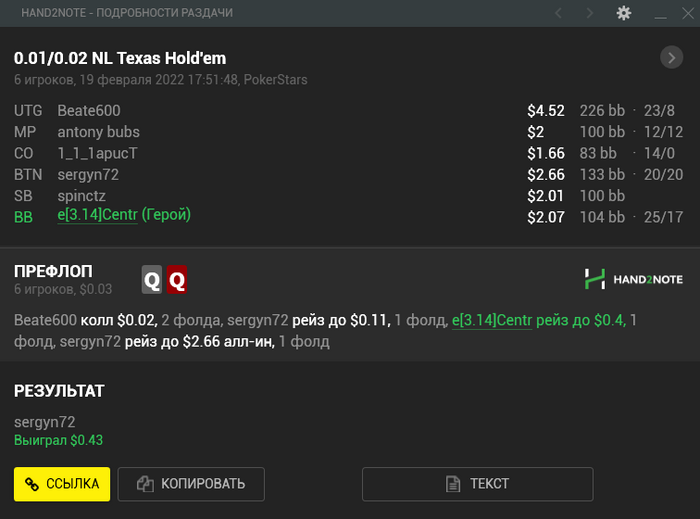This screenshot has height=519, width=700.
Task: Click e[3.14]Centr link in preflop actions
Action: pos(492,320)
